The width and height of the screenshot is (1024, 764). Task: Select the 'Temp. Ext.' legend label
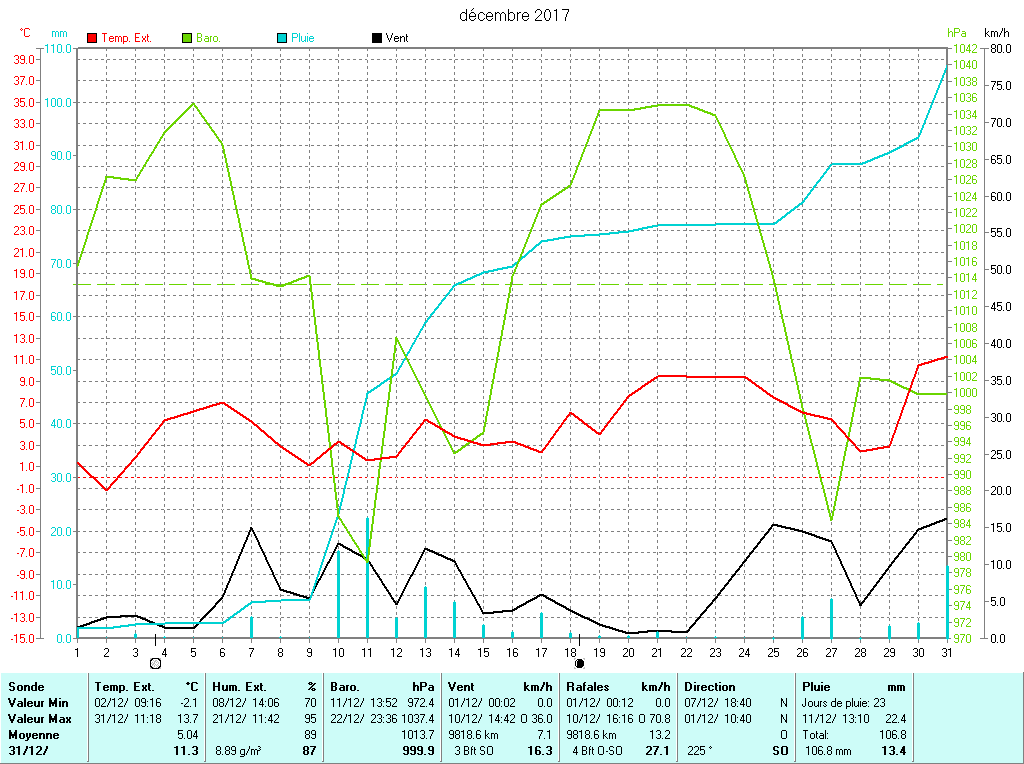click(x=127, y=38)
